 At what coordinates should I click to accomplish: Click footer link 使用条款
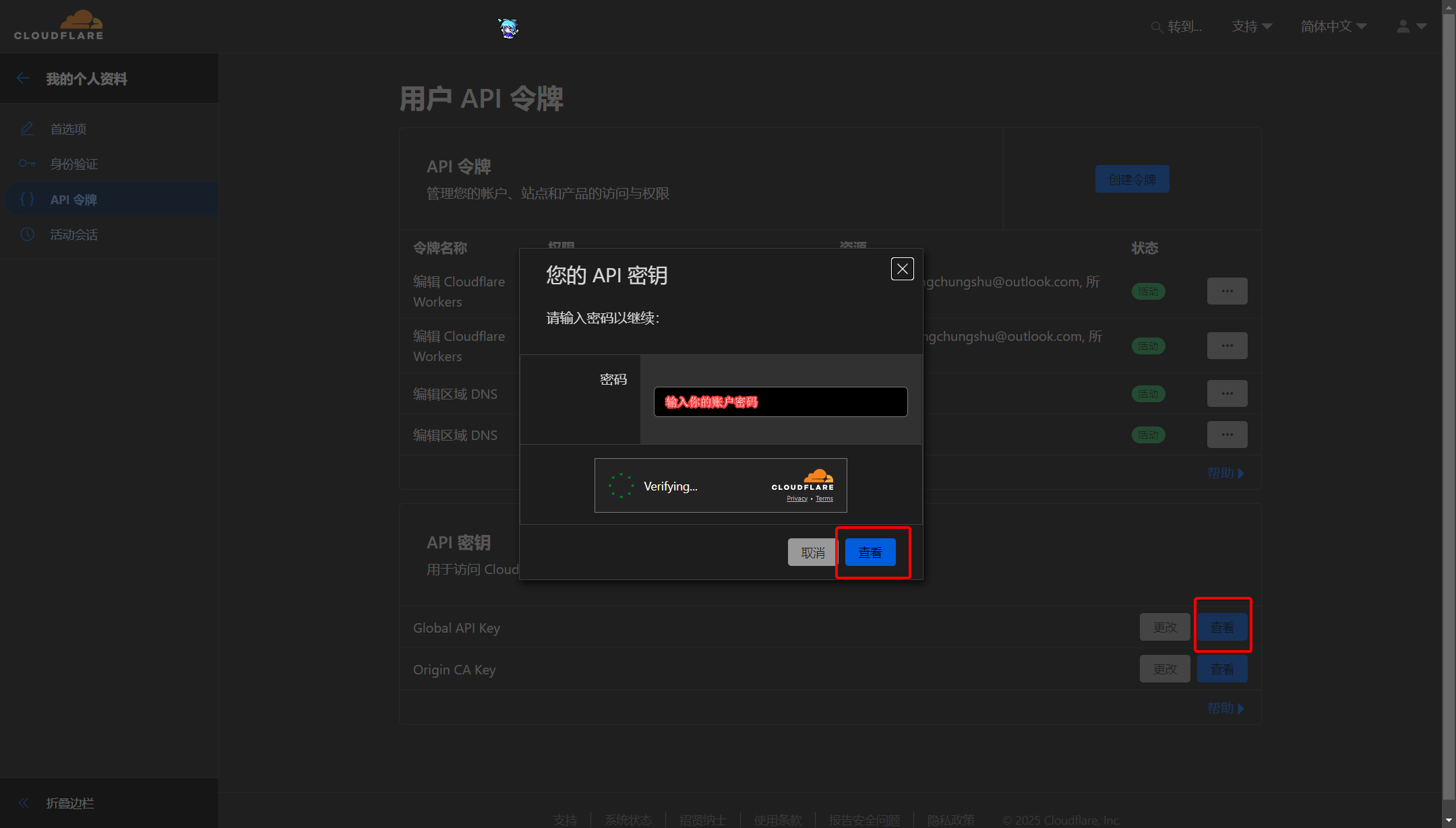(778, 820)
